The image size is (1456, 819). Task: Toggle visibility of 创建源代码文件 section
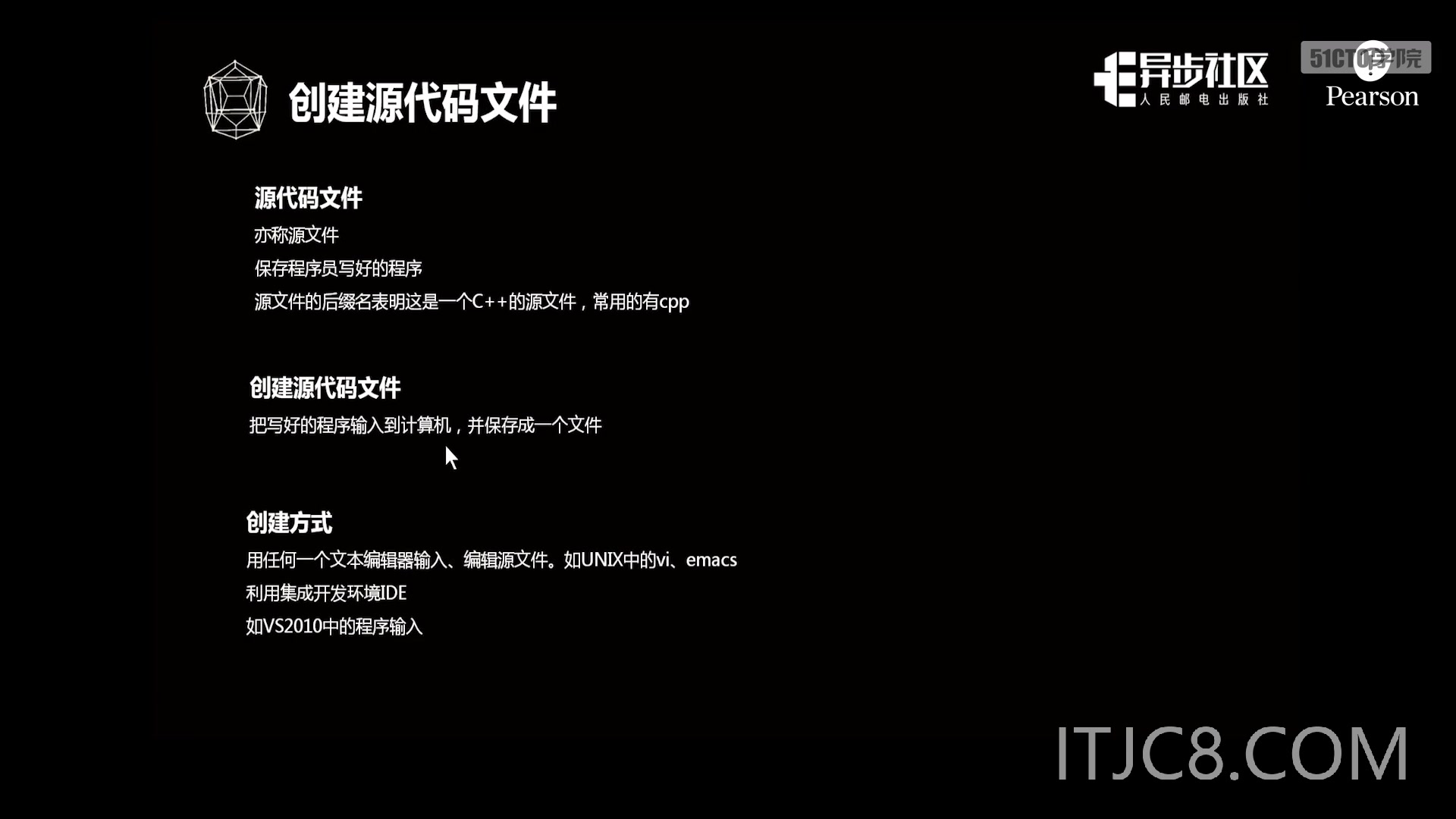[324, 388]
